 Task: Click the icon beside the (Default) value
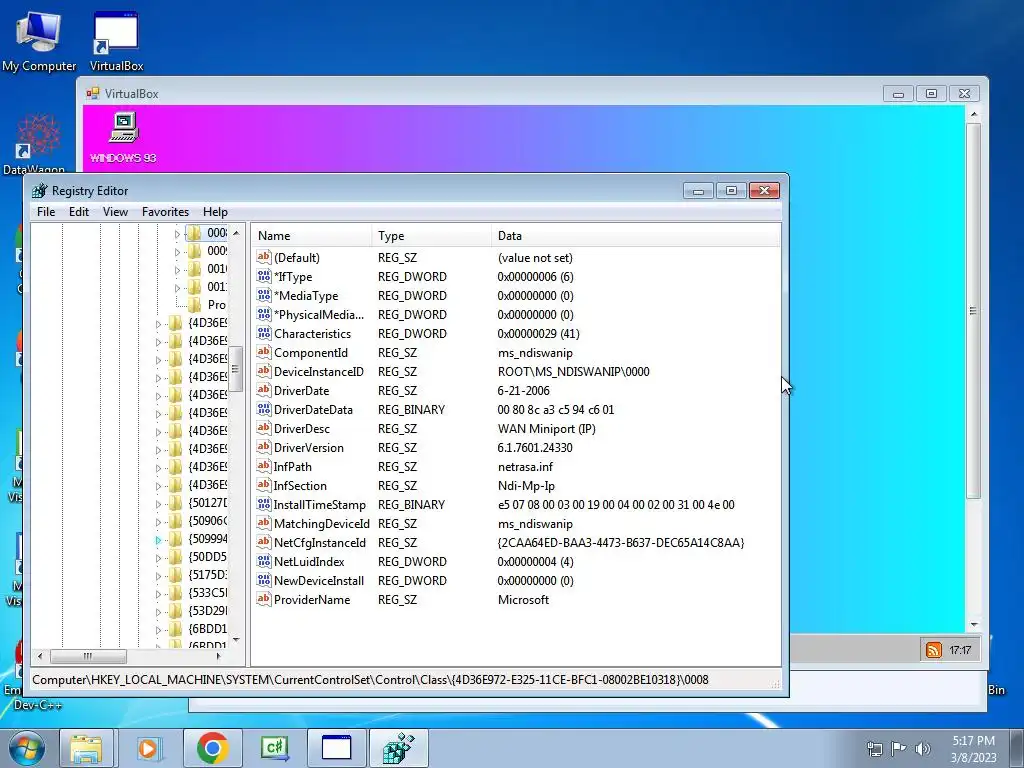pyautogui.click(x=264, y=257)
